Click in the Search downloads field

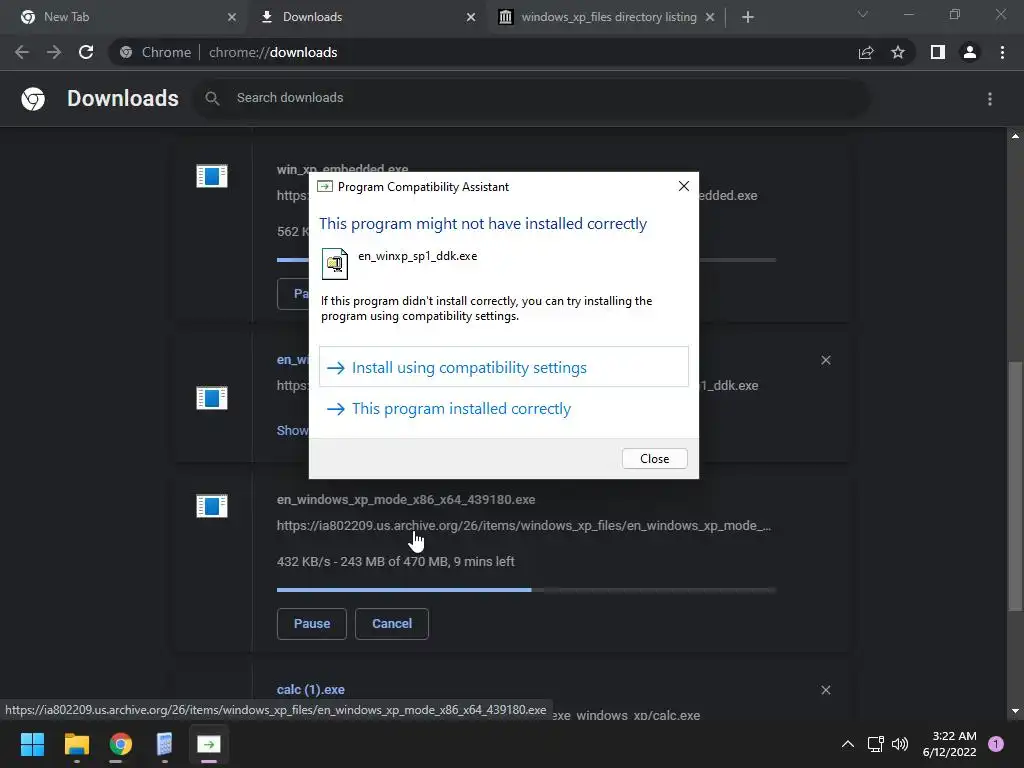pyautogui.click(x=530, y=98)
